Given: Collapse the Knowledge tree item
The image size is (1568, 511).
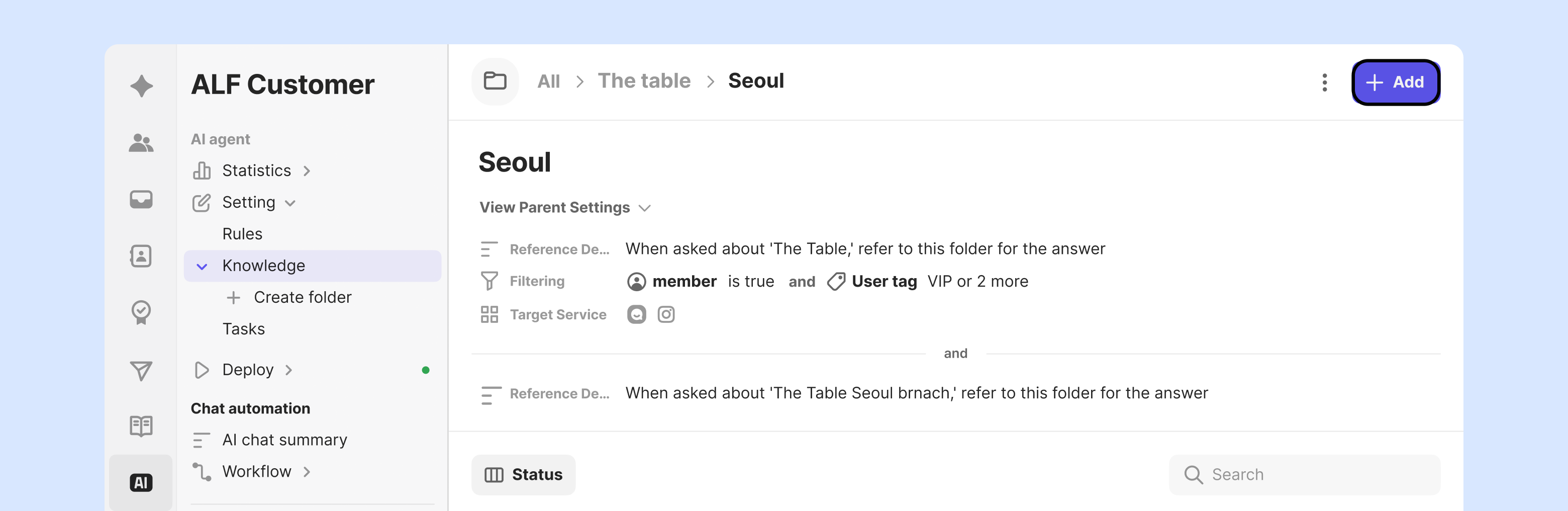Looking at the screenshot, I should tap(202, 266).
